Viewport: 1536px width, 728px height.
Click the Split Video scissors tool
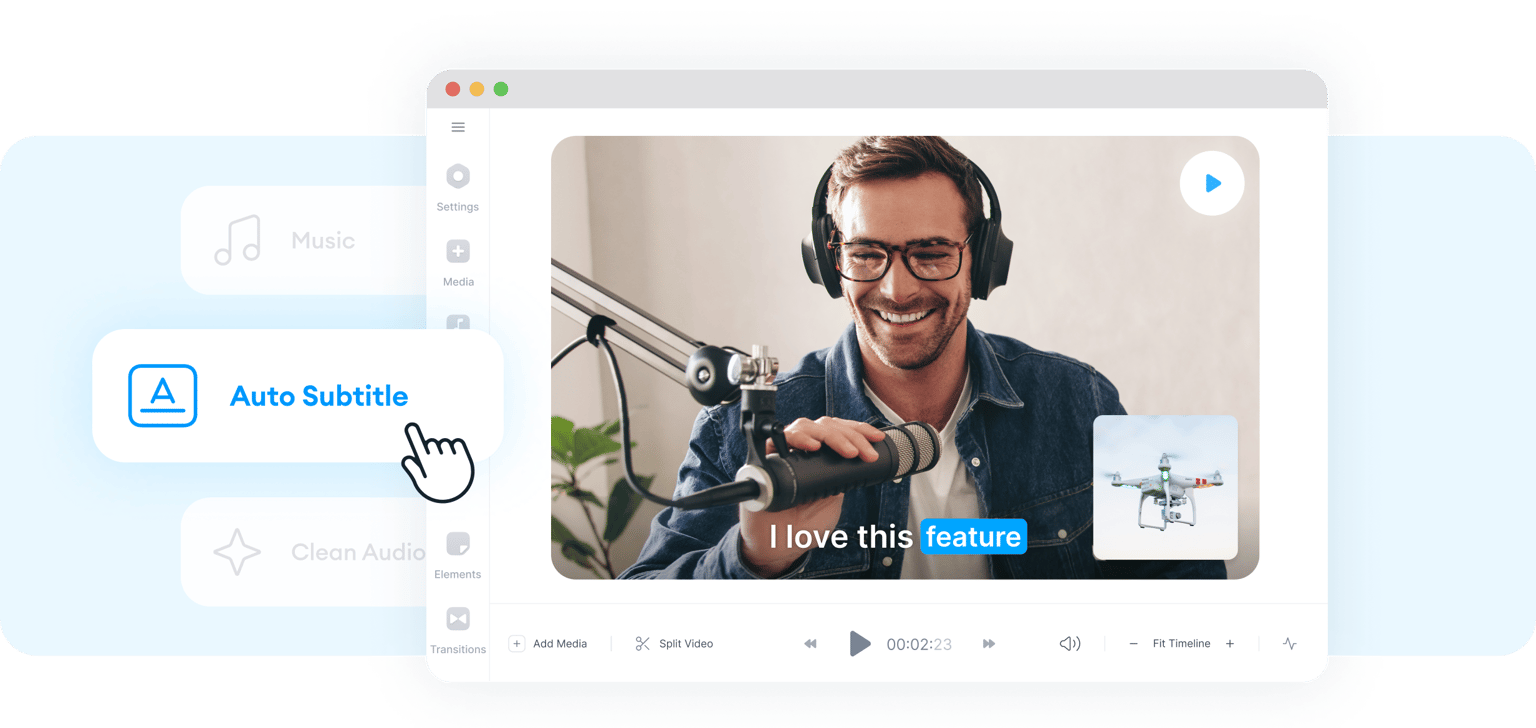pos(674,644)
